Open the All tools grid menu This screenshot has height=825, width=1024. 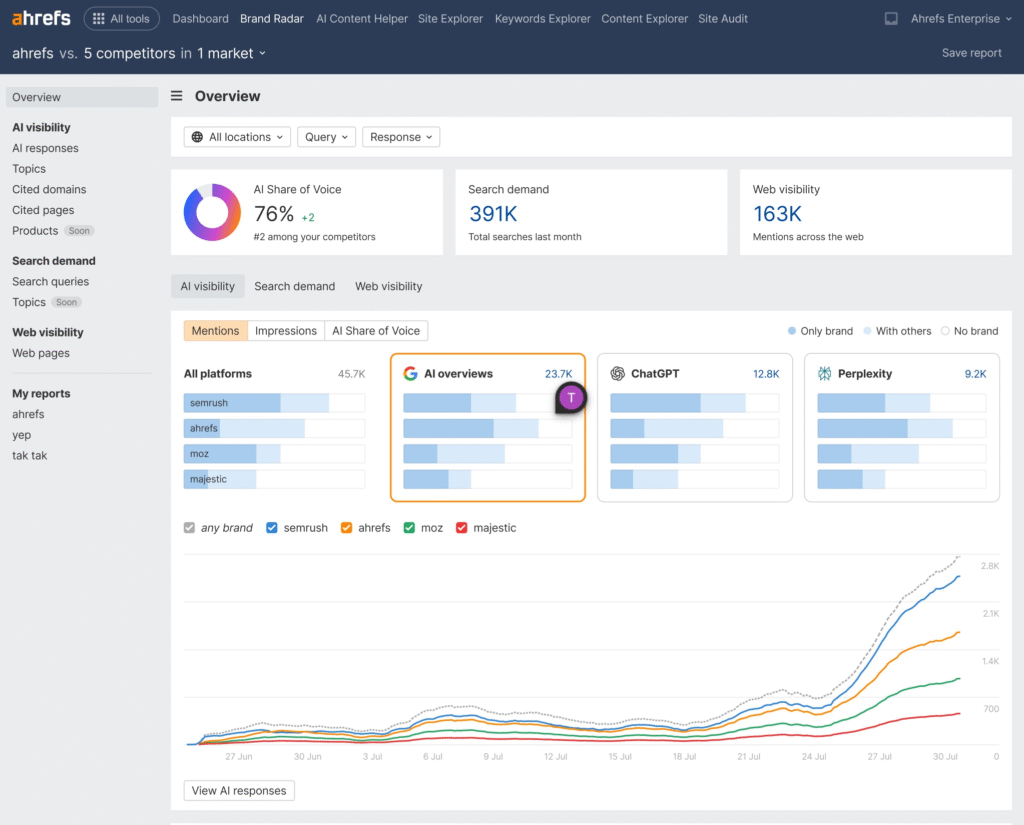[121, 19]
